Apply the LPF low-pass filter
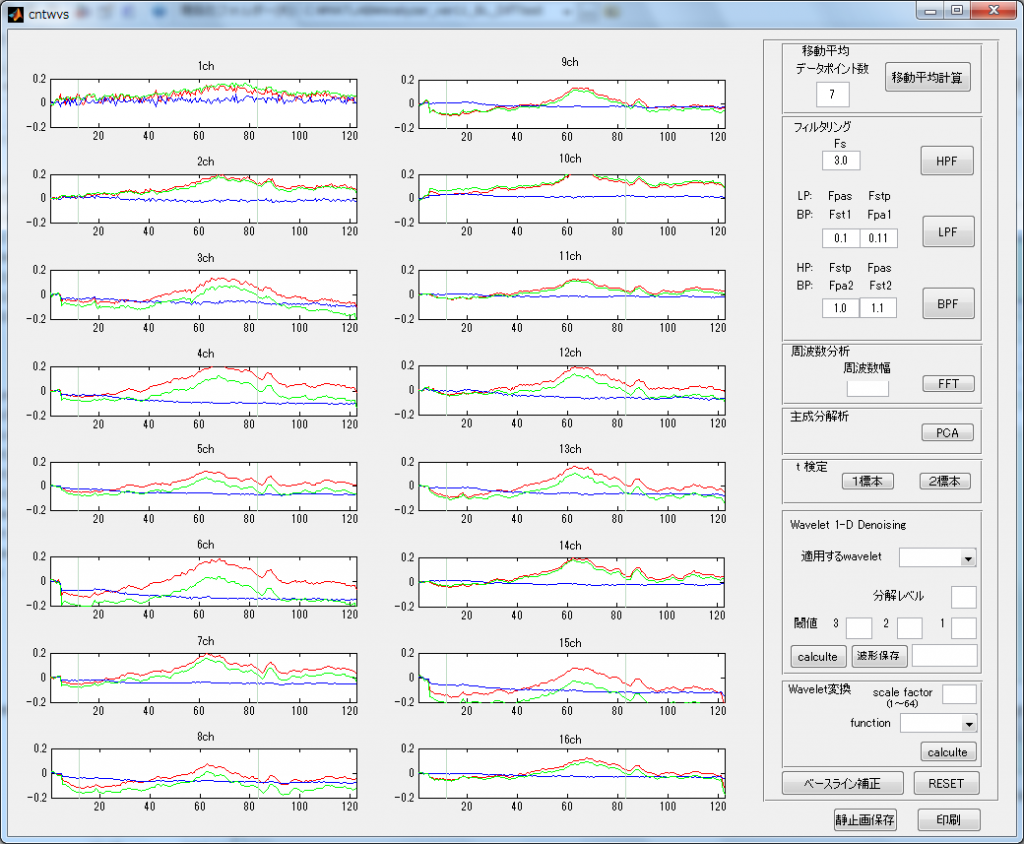Screen dimensions: 1024x844 tap(946, 231)
